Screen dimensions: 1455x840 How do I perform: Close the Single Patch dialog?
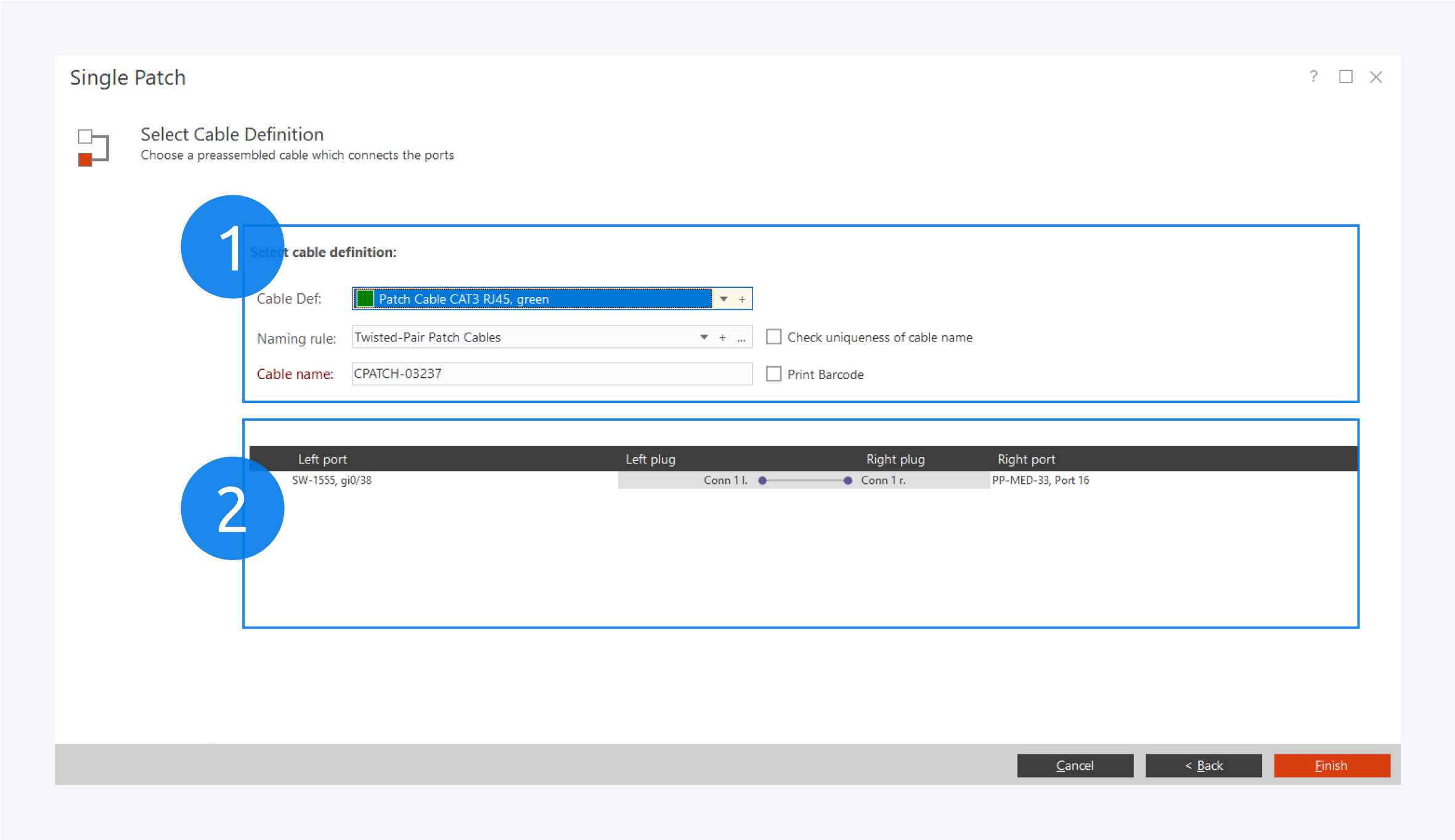tap(1376, 76)
